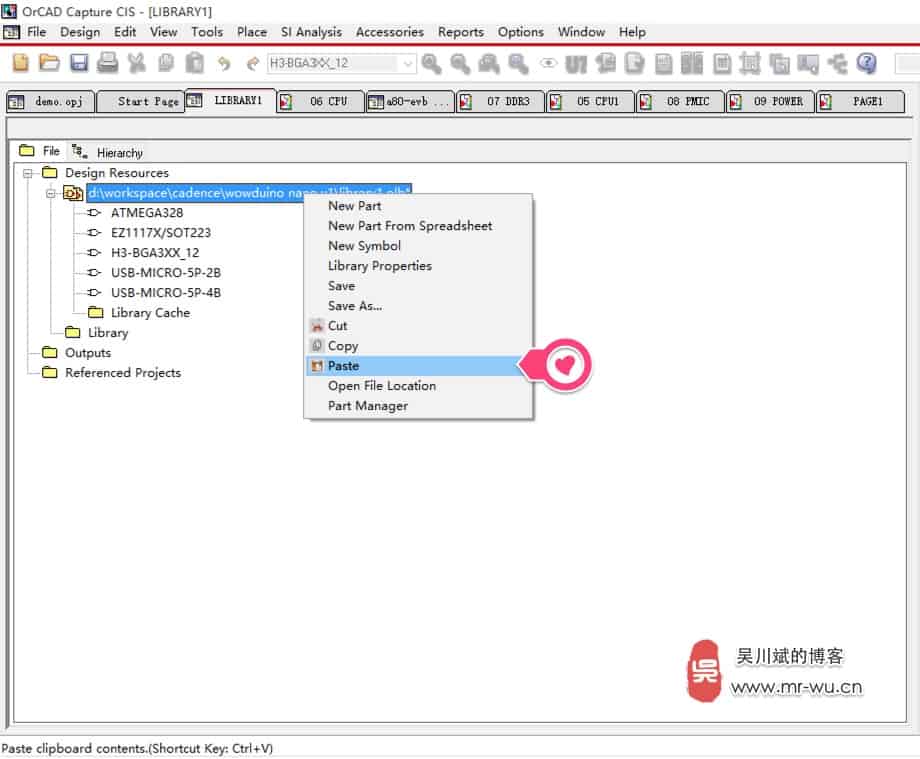
Task: Open the Place menu
Action: coord(252,32)
